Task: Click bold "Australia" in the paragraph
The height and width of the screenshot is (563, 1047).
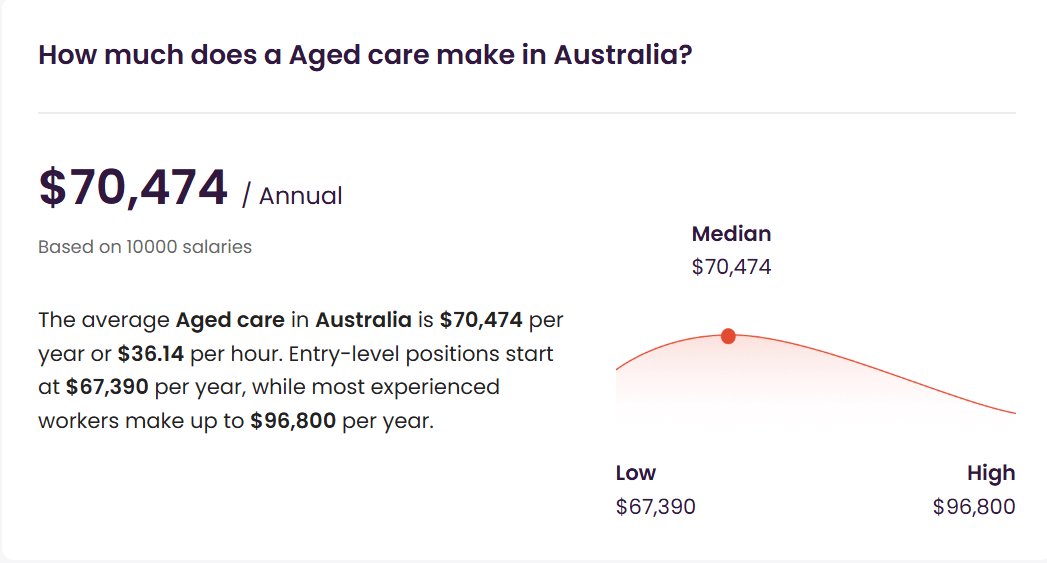Action: point(363,320)
